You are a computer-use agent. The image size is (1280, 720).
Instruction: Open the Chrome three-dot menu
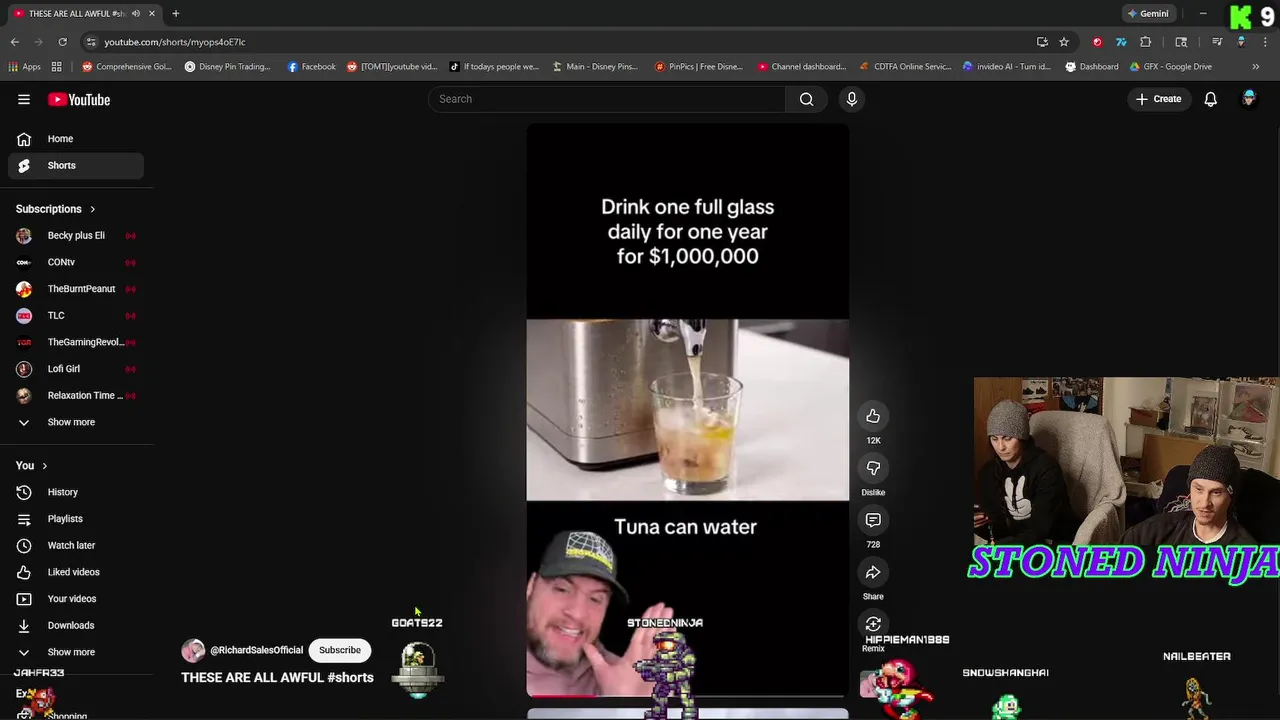(1265, 42)
